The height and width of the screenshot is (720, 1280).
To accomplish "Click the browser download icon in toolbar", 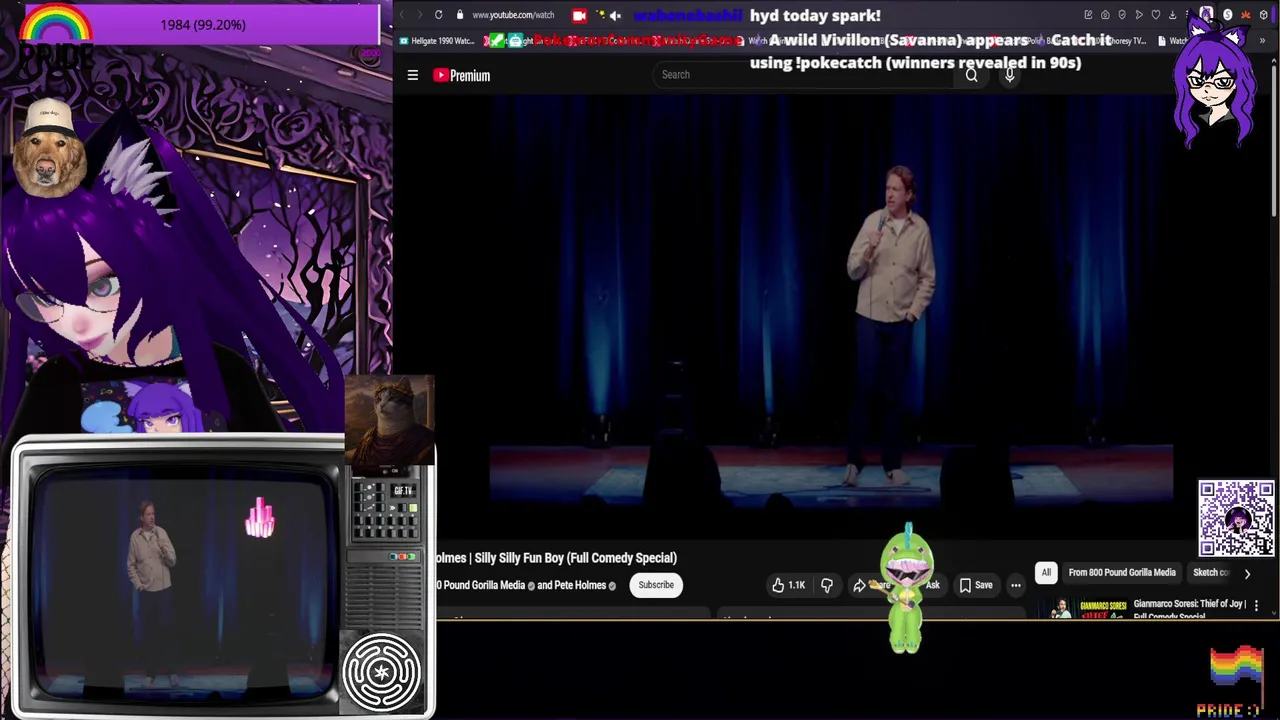I will click(1172, 15).
